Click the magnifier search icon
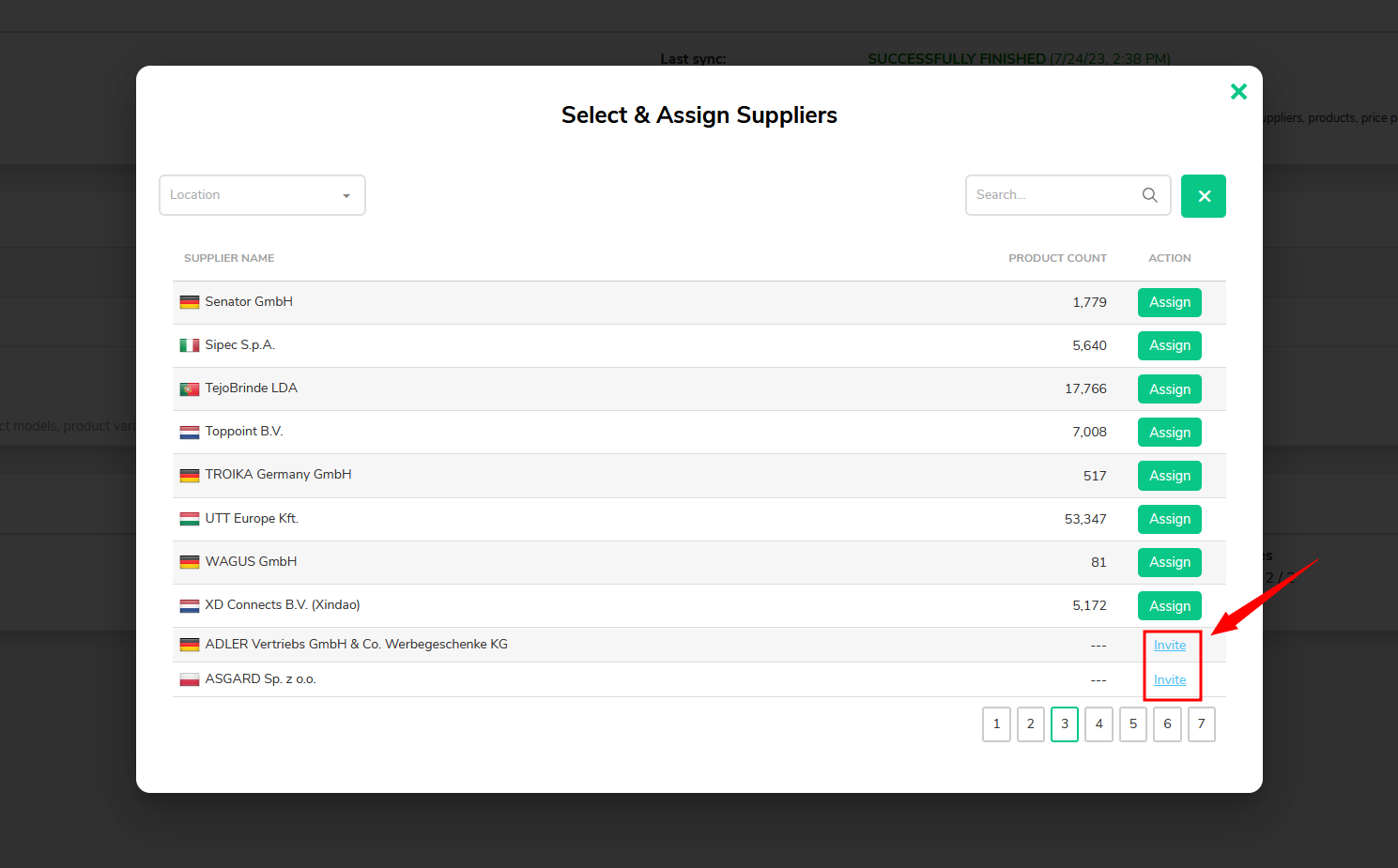1398x868 pixels. [1150, 195]
